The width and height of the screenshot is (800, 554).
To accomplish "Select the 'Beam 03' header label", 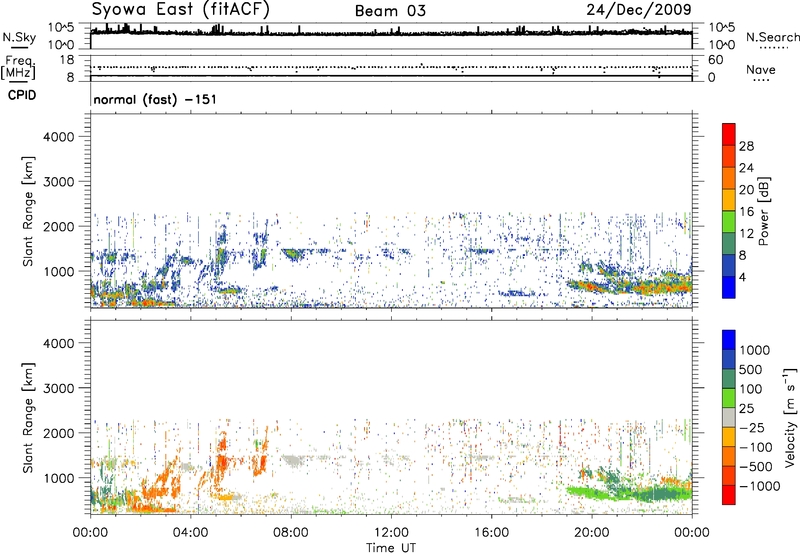I will click(x=390, y=11).
